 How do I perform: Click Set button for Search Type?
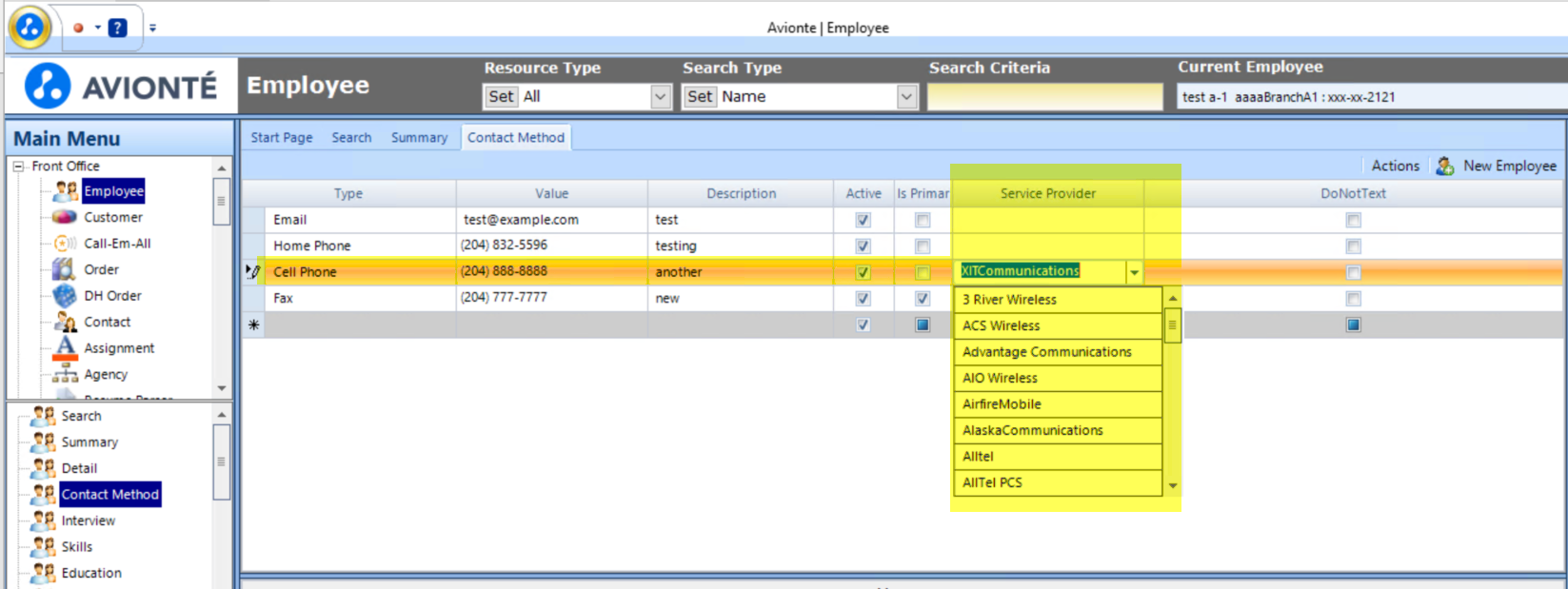pyautogui.click(x=700, y=96)
